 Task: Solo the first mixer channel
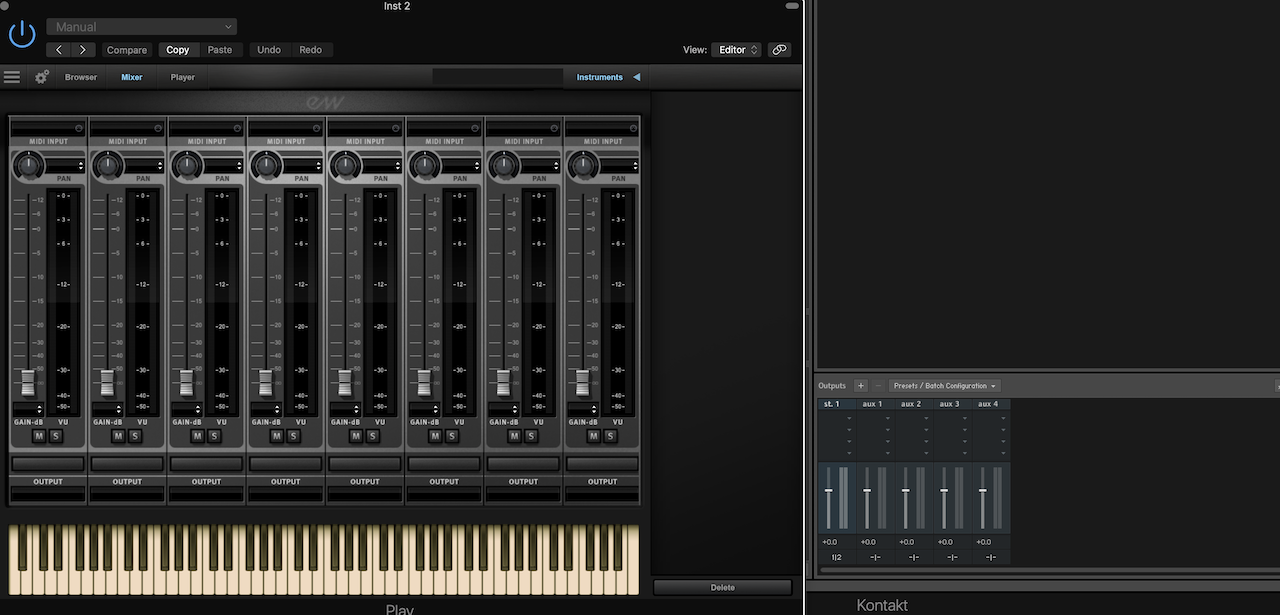pos(56,436)
